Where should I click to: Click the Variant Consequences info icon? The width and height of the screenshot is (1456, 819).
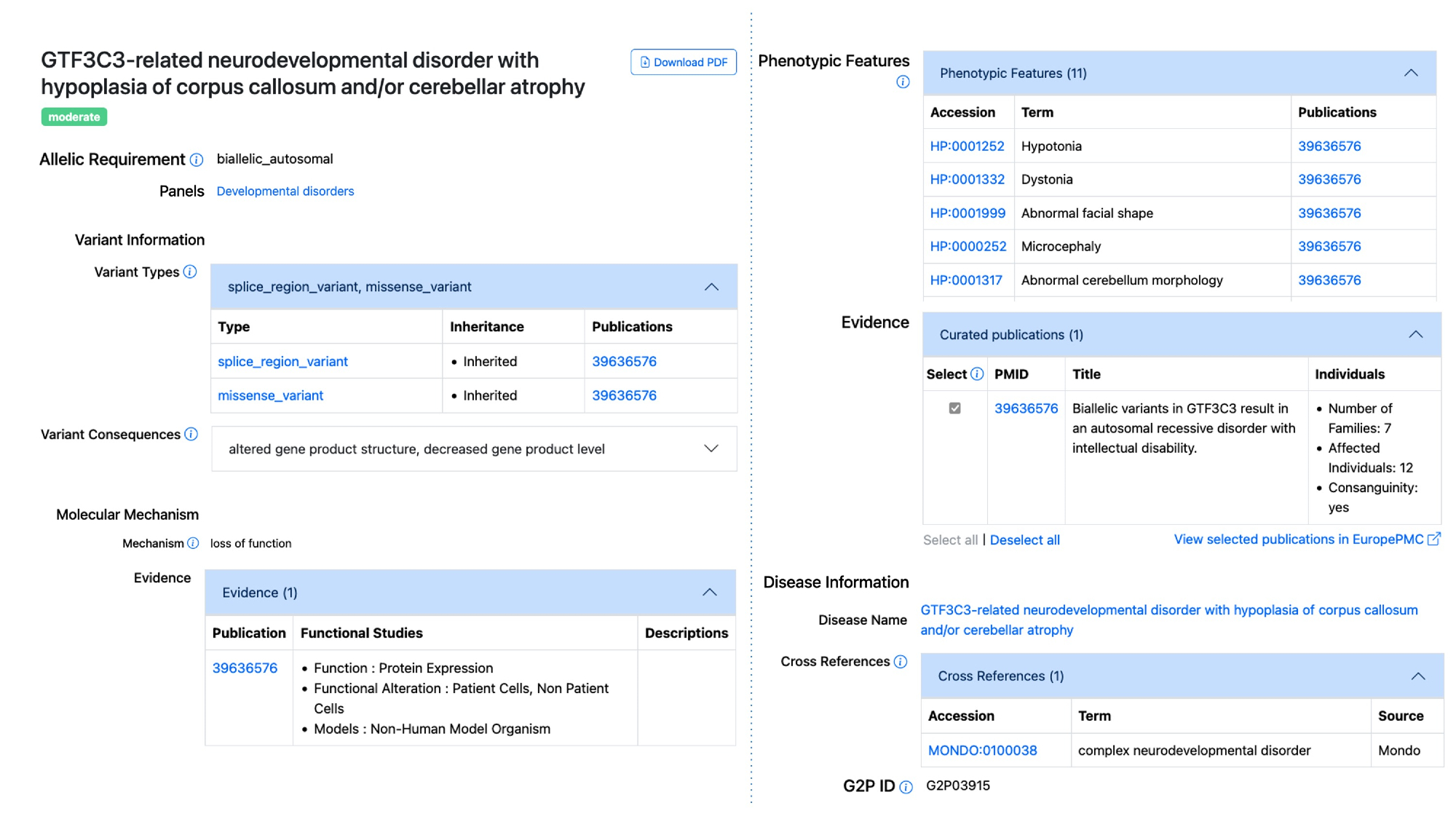tap(191, 434)
